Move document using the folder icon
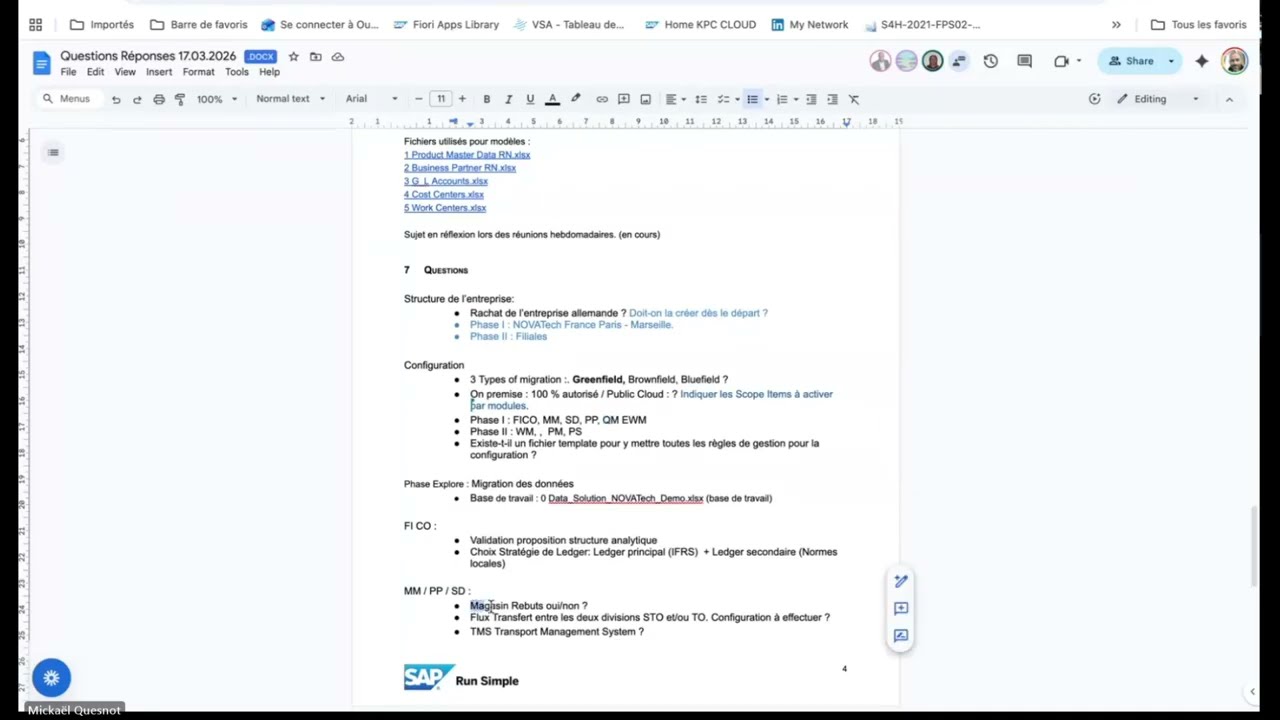The height and width of the screenshot is (720, 1280). click(315, 57)
